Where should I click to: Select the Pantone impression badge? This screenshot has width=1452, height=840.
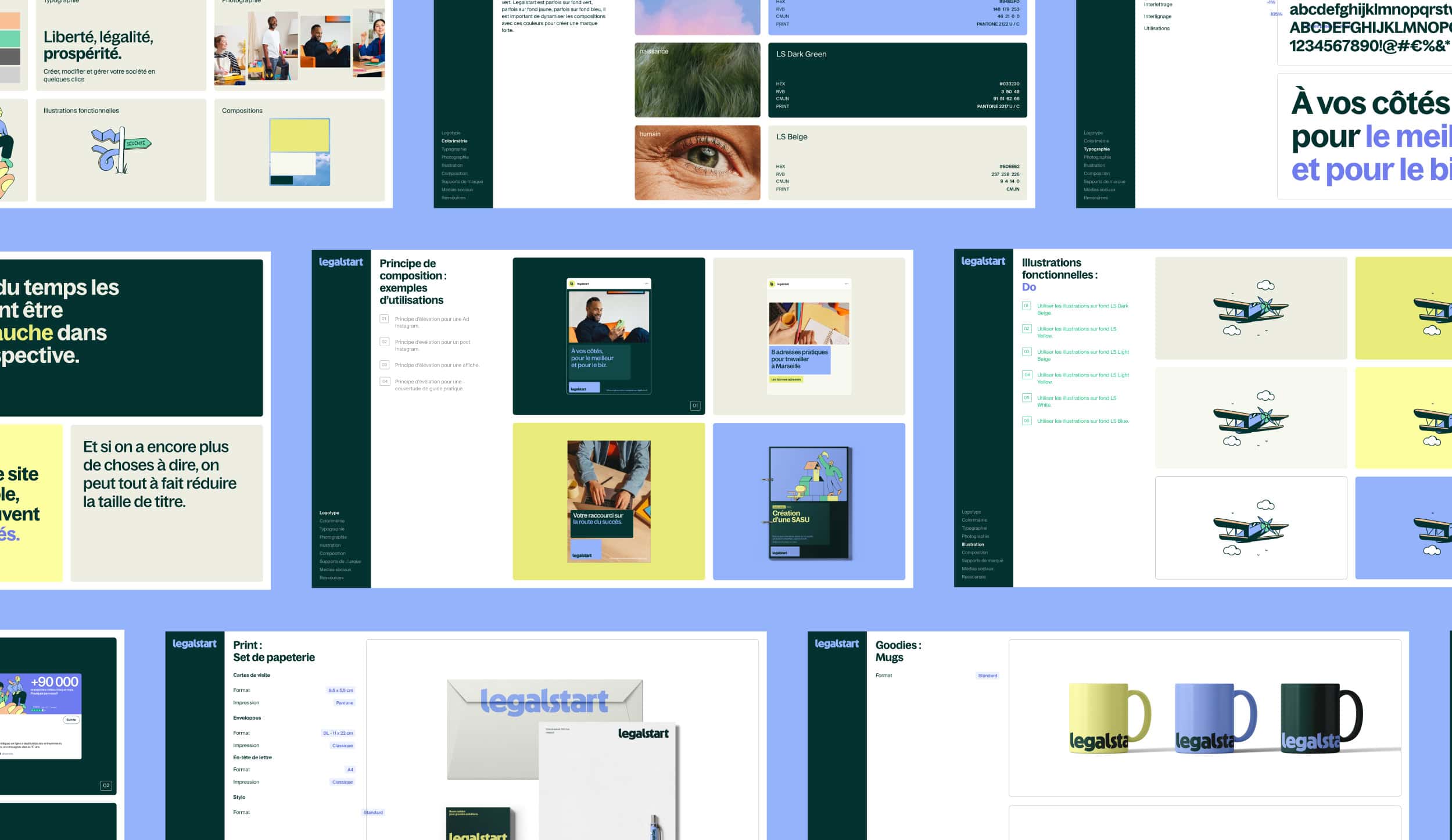pos(345,702)
